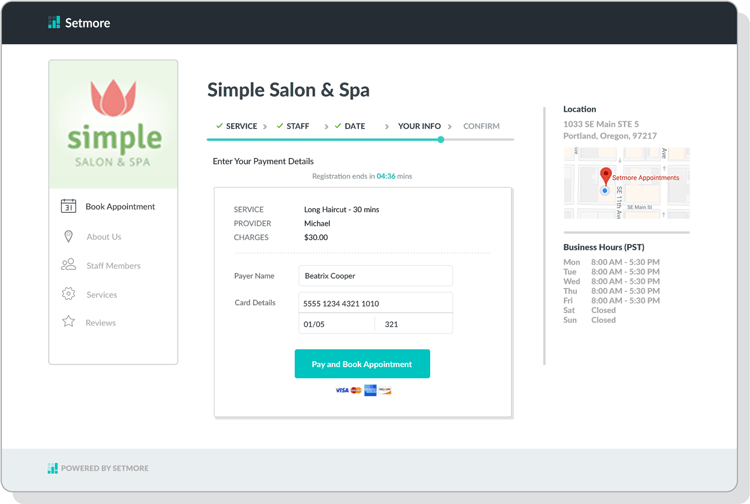The height and width of the screenshot is (504, 750).
Task: Click the green checkmark beside SERVICE
Action: 219,126
